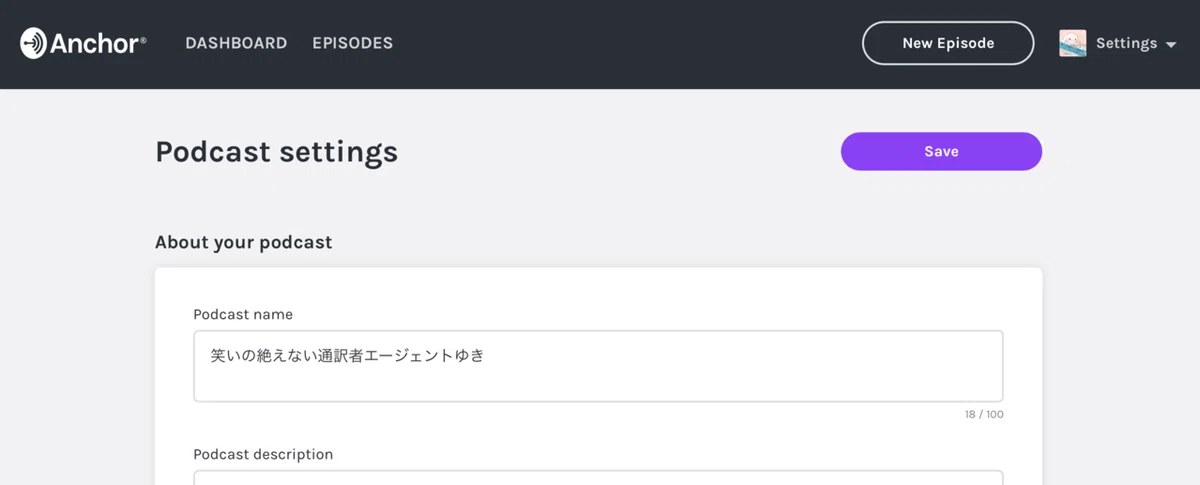The height and width of the screenshot is (485, 1200).
Task: Click the podcast cover avatar thumbnail
Action: pos(1073,43)
